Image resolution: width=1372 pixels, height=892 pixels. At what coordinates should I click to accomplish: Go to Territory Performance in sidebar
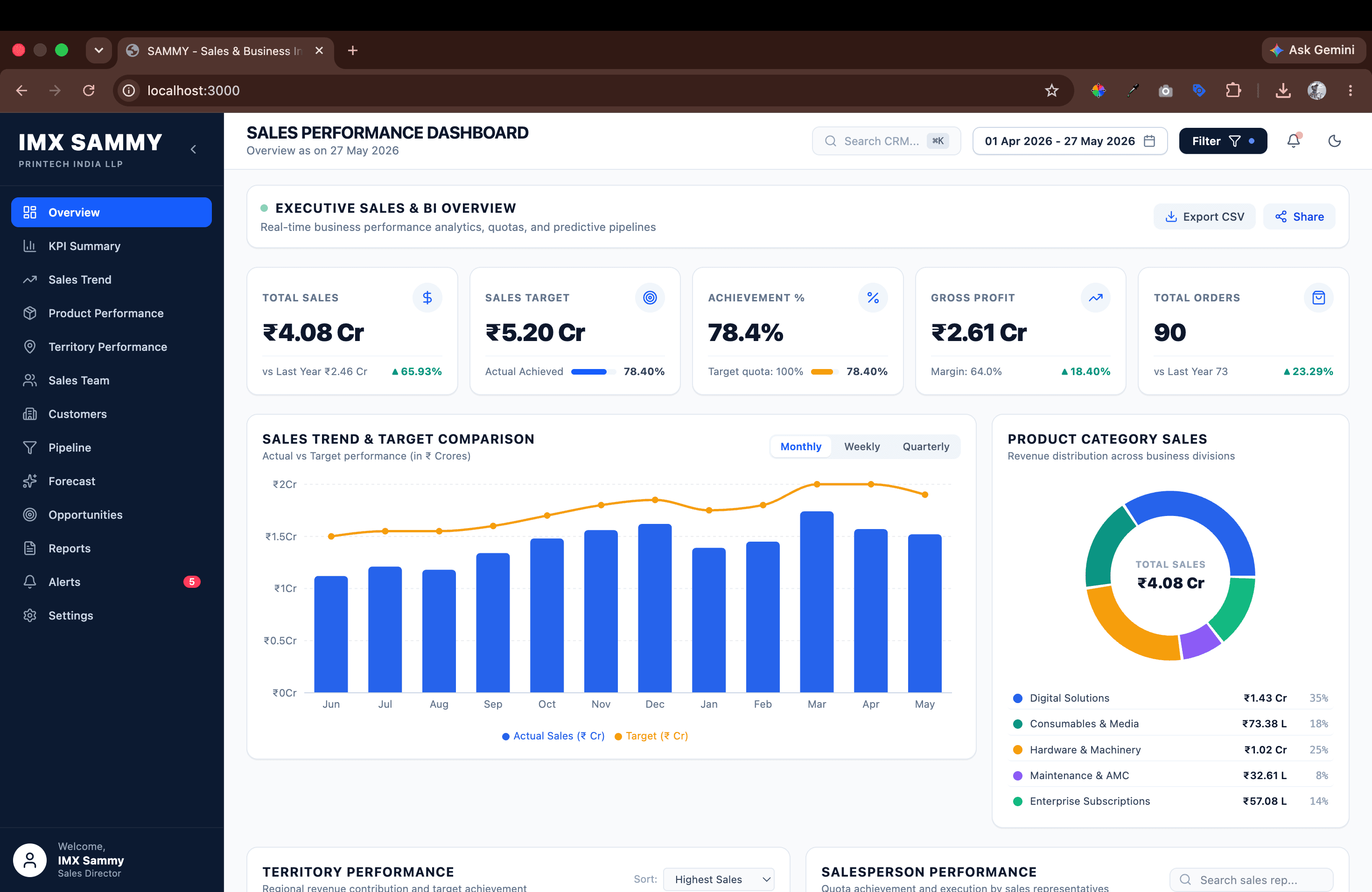(111, 347)
